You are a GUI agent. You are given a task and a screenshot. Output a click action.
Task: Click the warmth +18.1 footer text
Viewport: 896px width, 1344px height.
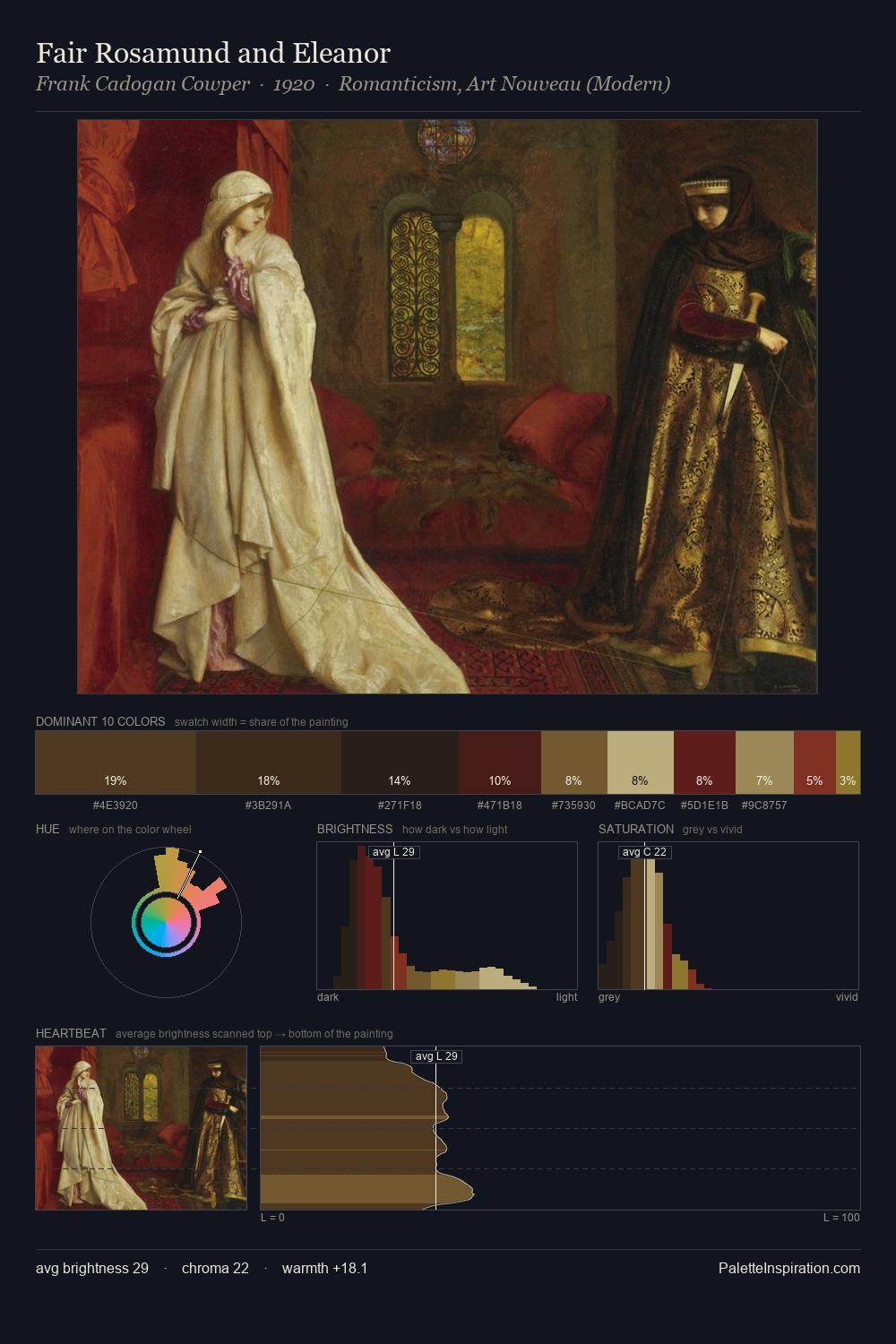(324, 1268)
